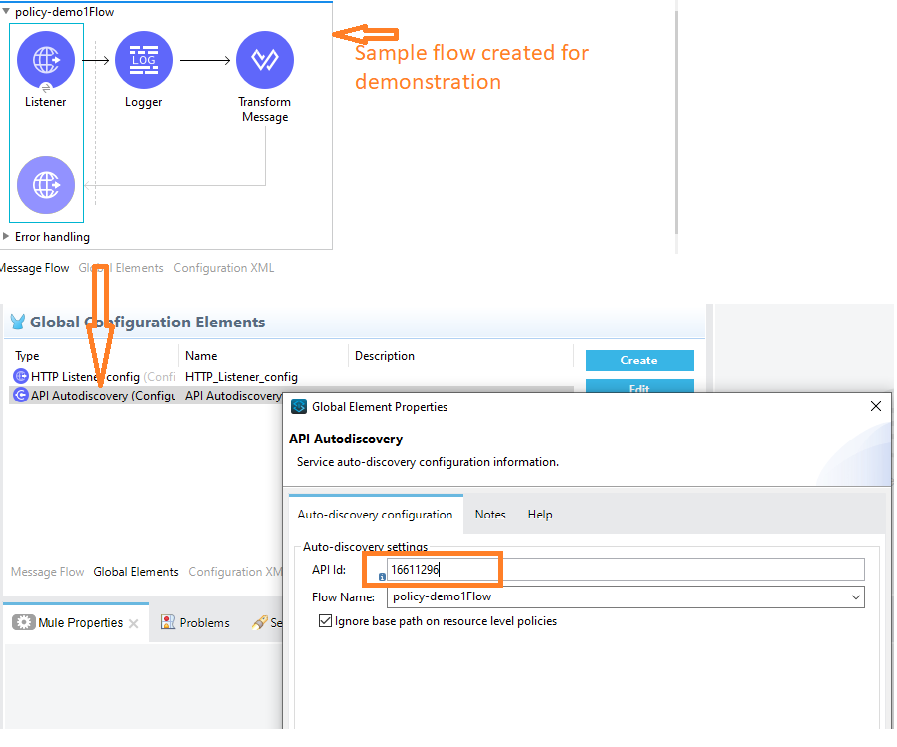The image size is (897, 747).
Task: Click the vertical scrollbar of the flow canvas
Action: 676,123
